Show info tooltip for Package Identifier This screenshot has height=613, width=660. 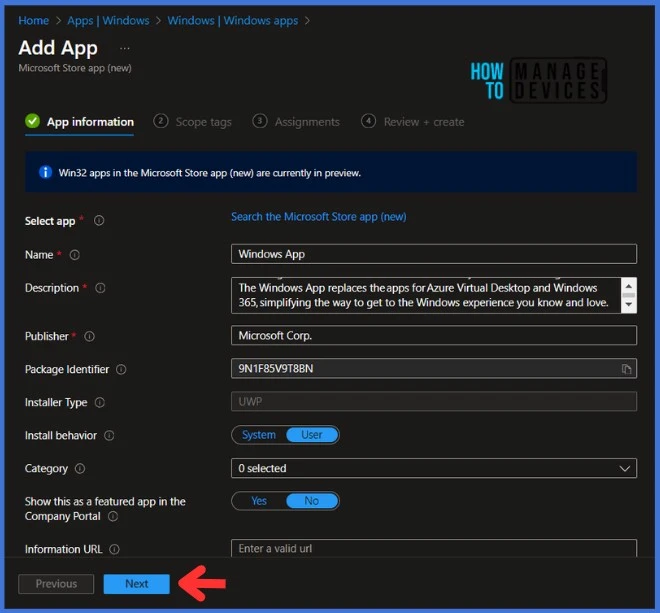click(121, 369)
